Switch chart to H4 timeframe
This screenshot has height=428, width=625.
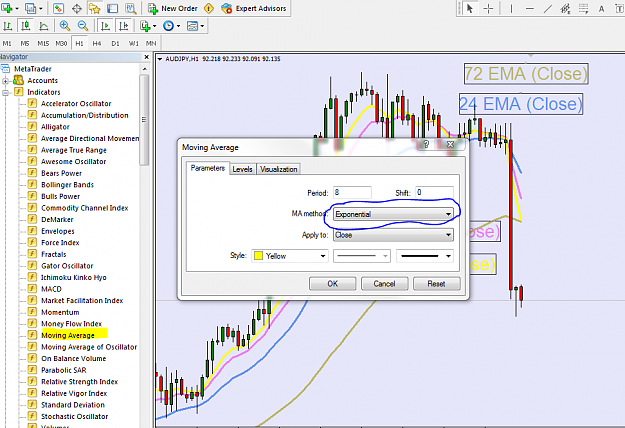pyautogui.click(x=97, y=43)
